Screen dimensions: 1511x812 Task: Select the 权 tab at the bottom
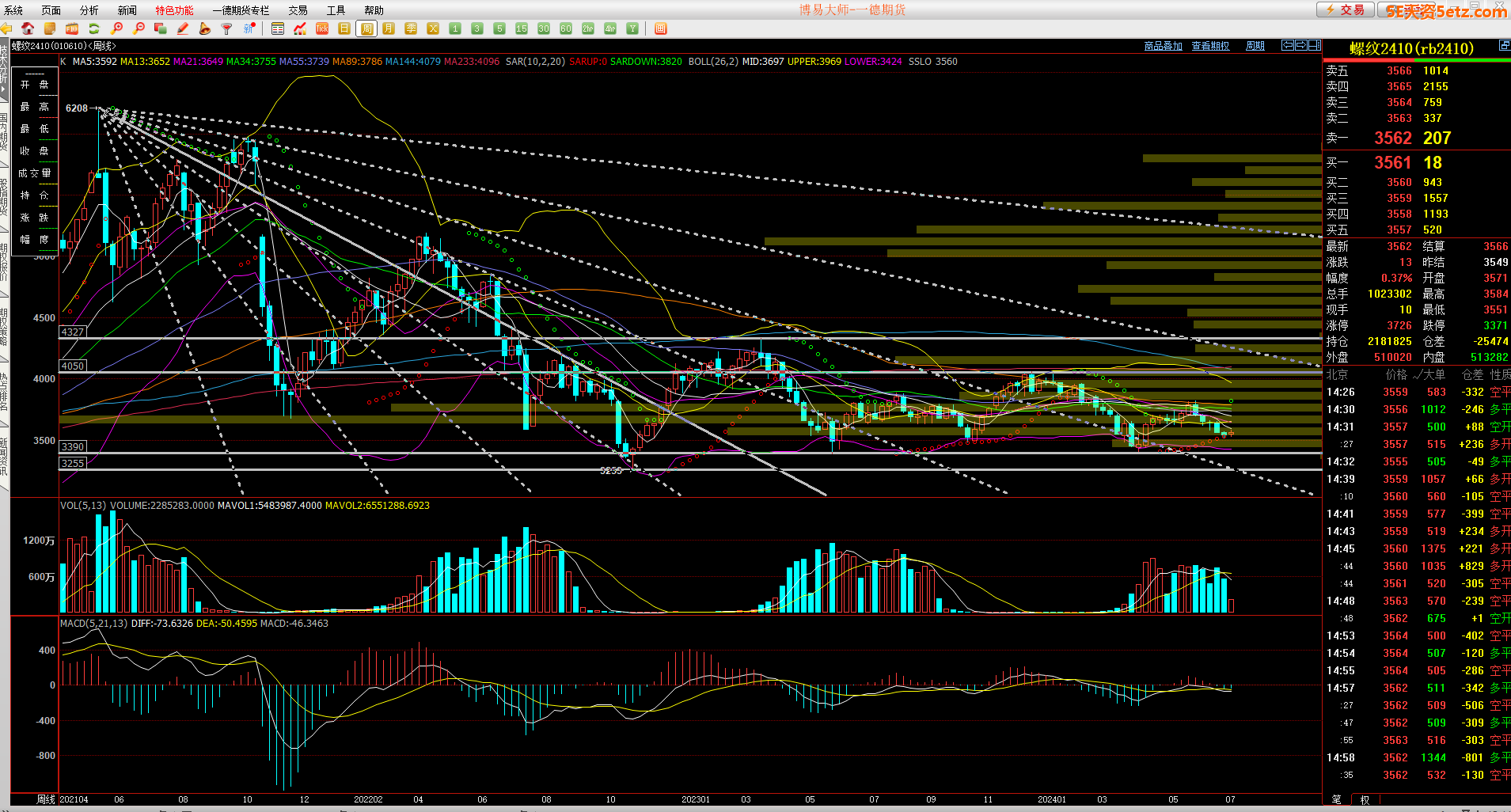point(1365,799)
